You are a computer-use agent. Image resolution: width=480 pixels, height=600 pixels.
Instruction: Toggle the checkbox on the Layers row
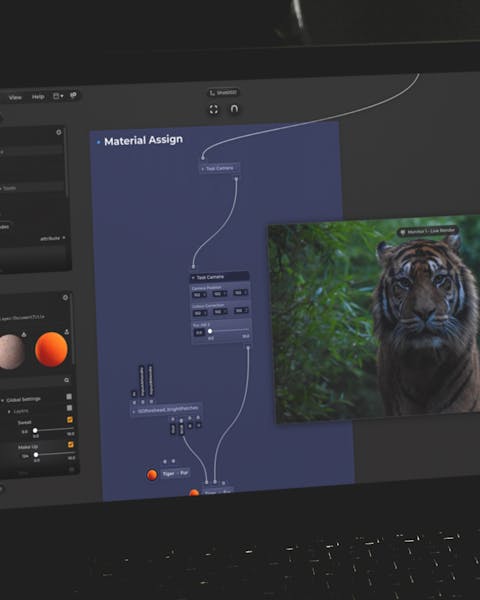point(69,408)
